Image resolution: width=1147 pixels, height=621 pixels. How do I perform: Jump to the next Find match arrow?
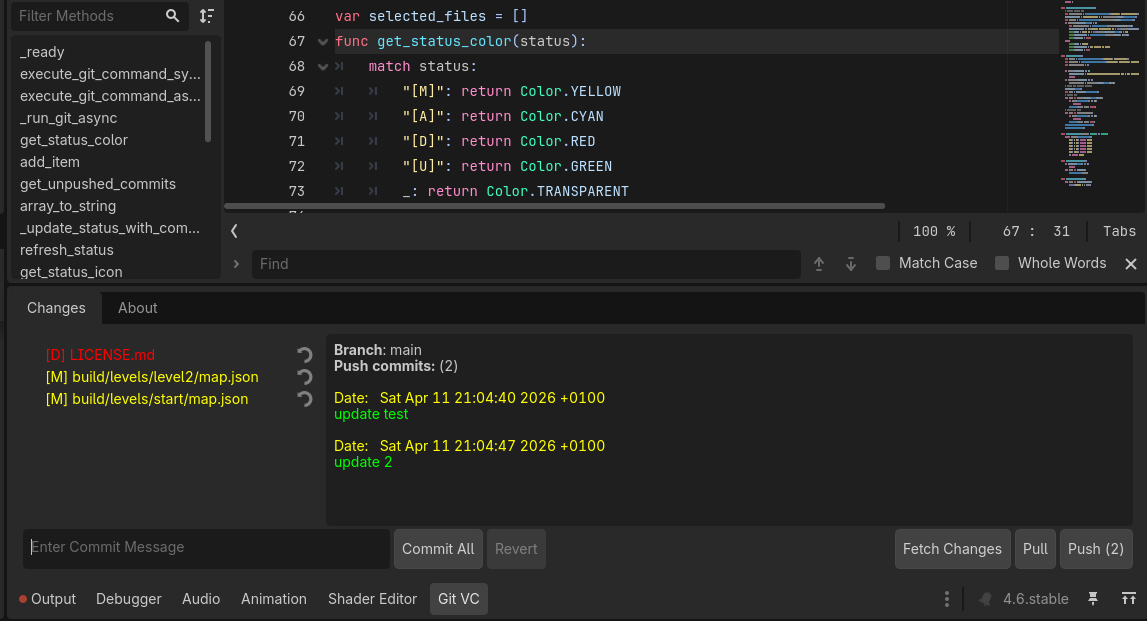click(x=851, y=264)
